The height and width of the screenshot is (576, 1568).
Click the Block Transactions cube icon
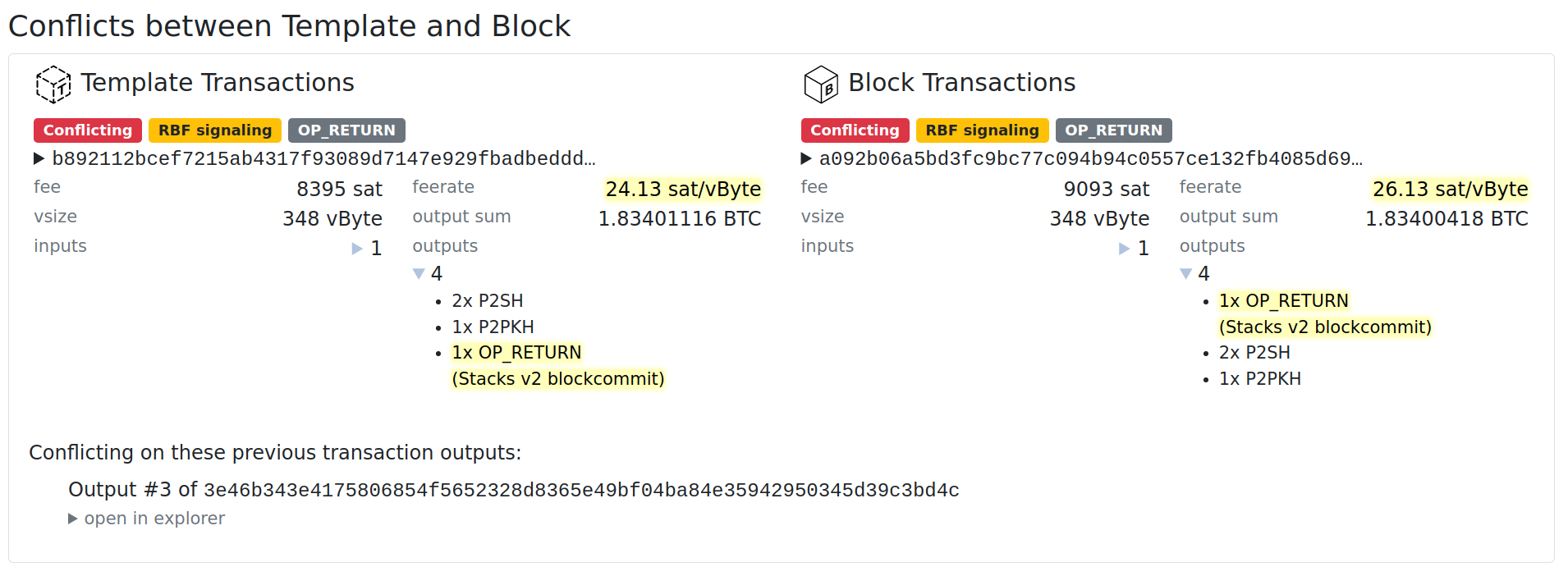tap(821, 84)
